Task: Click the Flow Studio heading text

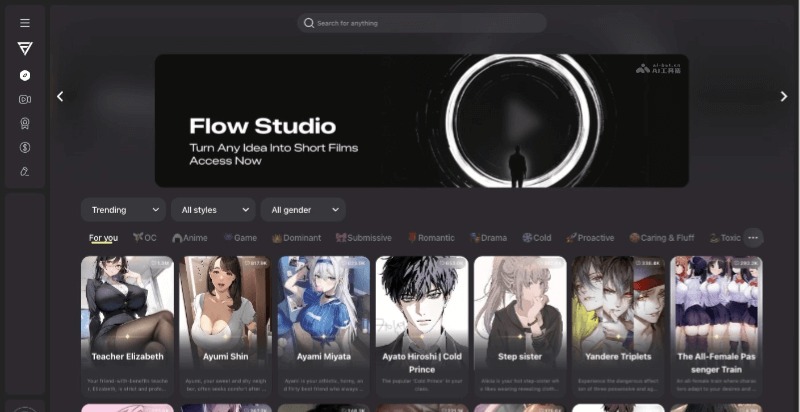Action: click(x=263, y=126)
